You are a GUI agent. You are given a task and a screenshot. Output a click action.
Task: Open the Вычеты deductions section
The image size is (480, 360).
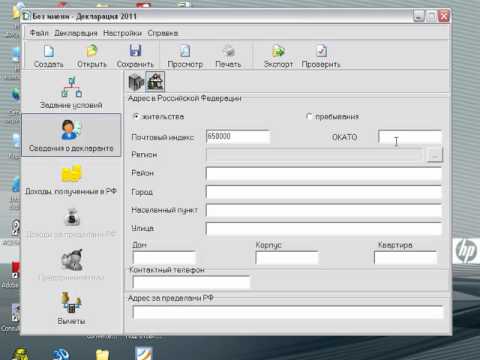71,308
